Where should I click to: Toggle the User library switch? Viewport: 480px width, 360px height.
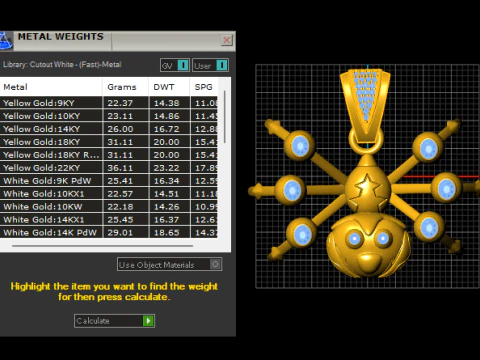(x=210, y=65)
